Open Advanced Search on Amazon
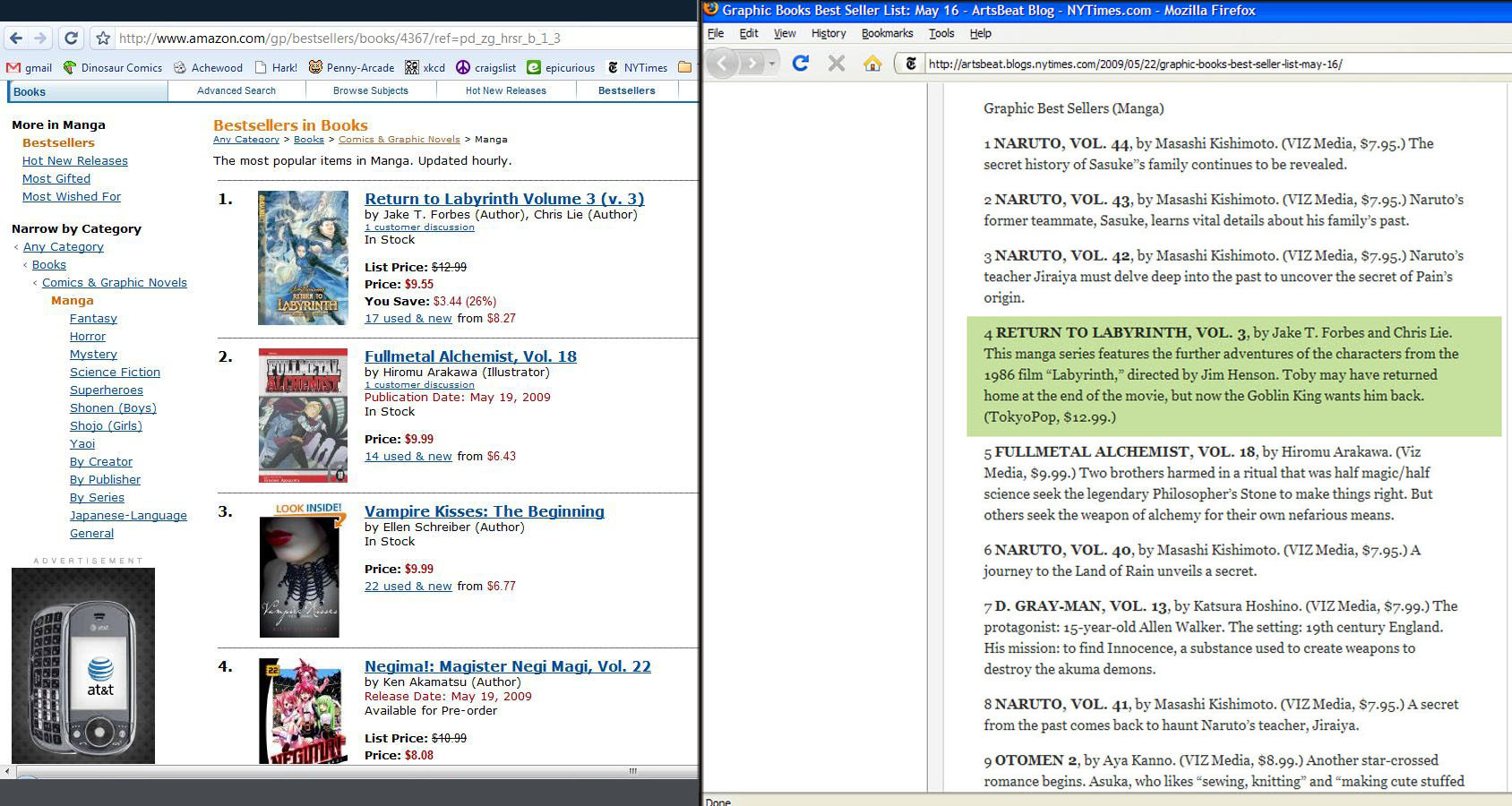This screenshot has width=1512, height=806. 236,90
